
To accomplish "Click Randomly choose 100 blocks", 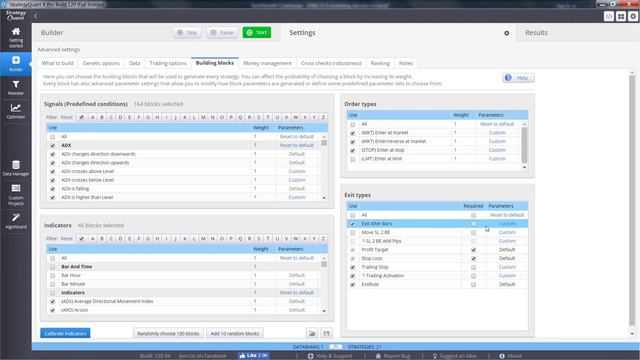I will pyautogui.click(x=168, y=333).
